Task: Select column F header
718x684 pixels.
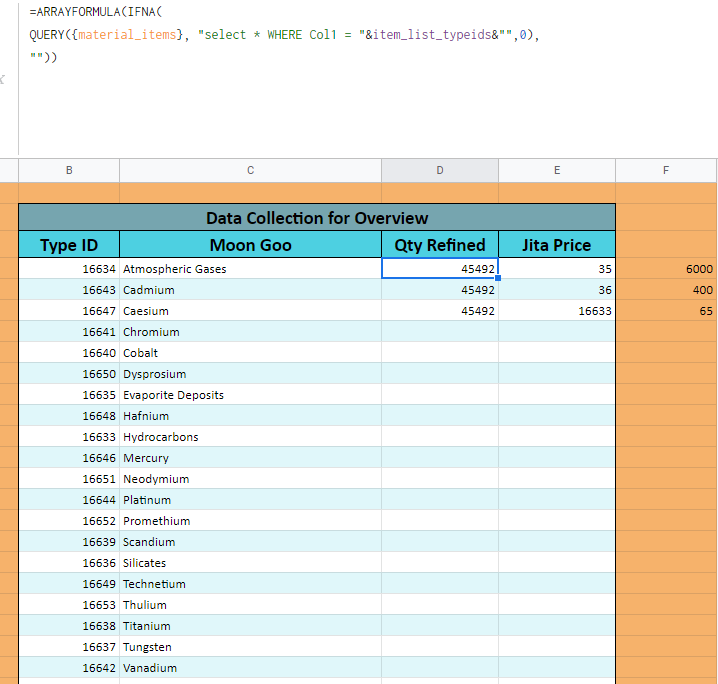Action: pyautogui.click(x=666, y=170)
